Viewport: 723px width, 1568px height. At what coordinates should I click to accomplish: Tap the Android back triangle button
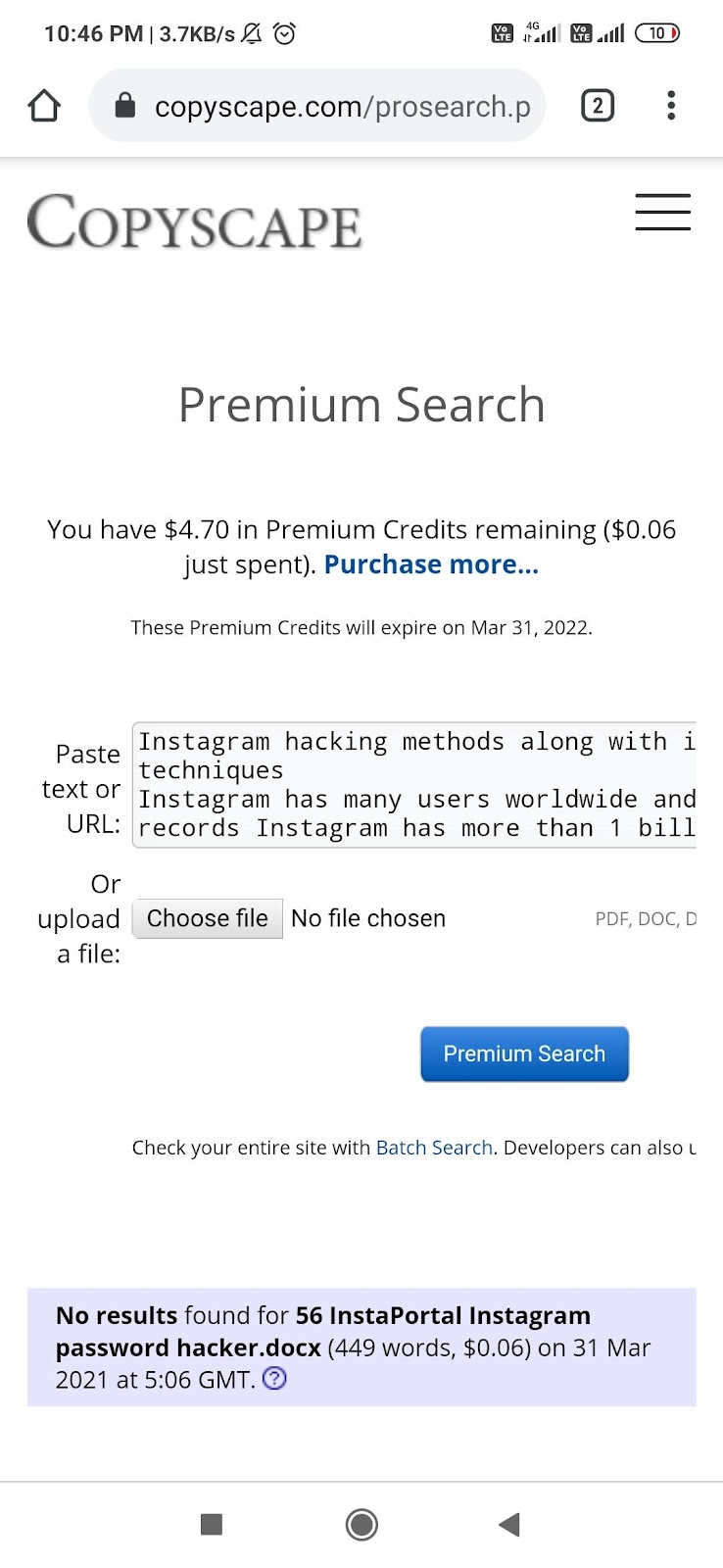click(509, 1524)
